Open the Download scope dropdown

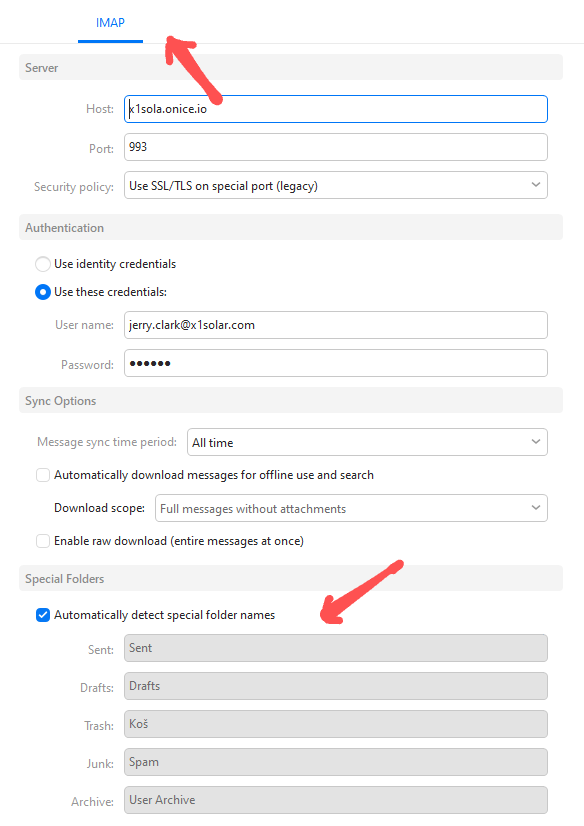click(x=351, y=508)
